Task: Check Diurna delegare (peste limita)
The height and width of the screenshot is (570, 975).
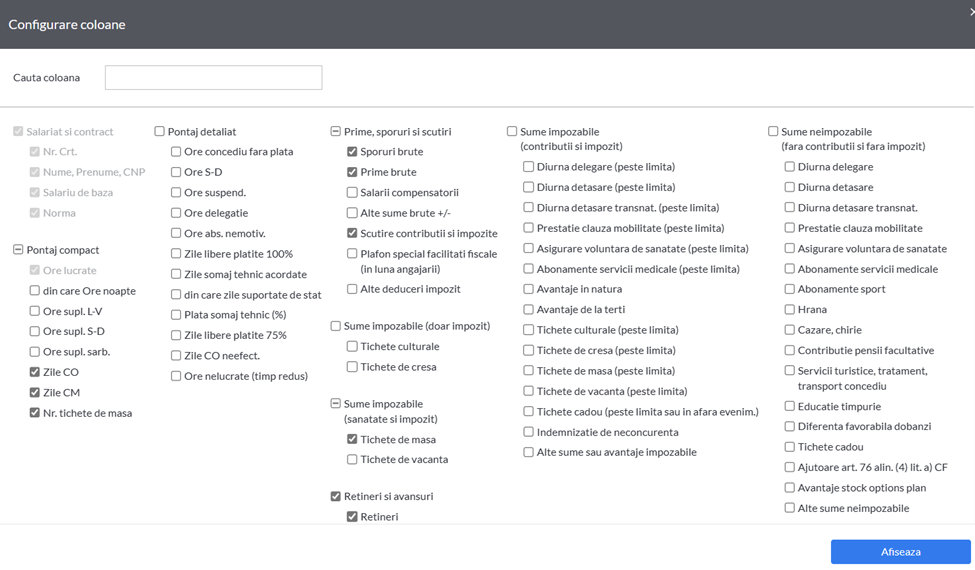Action: click(x=529, y=167)
